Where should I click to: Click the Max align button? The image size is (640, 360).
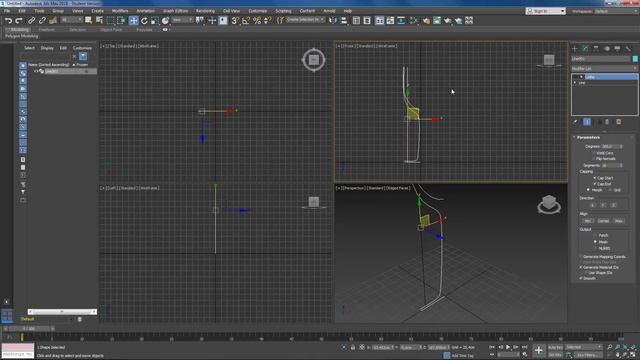[x=618, y=221]
